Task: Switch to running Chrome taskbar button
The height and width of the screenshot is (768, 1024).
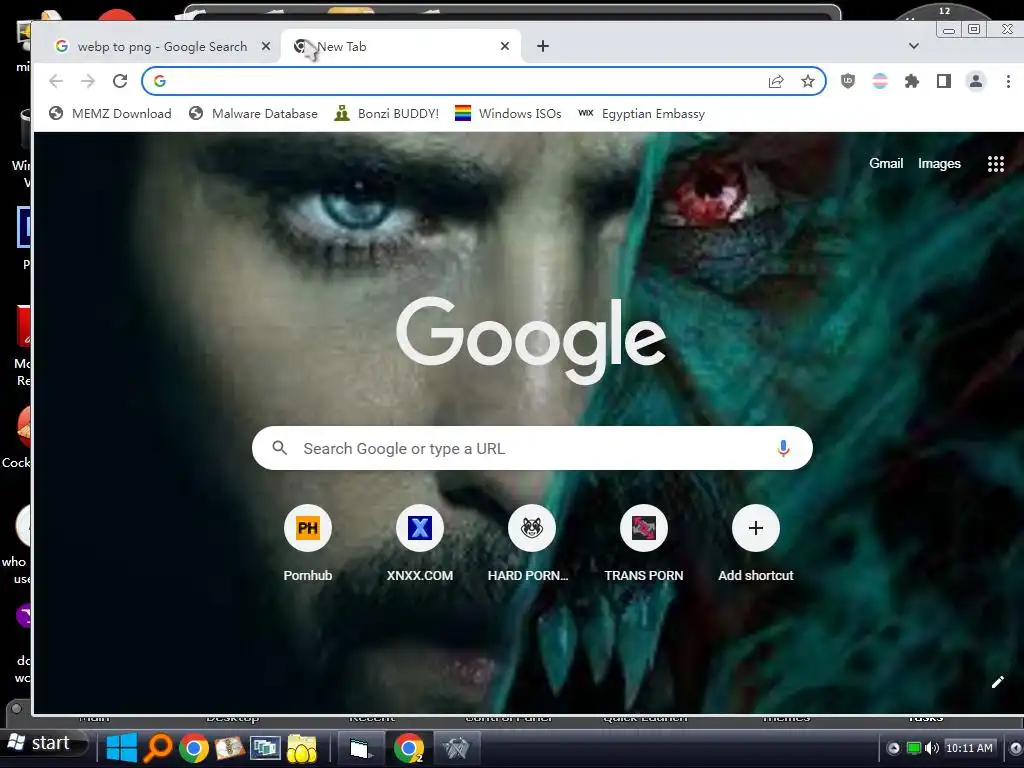Action: [x=409, y=748]
